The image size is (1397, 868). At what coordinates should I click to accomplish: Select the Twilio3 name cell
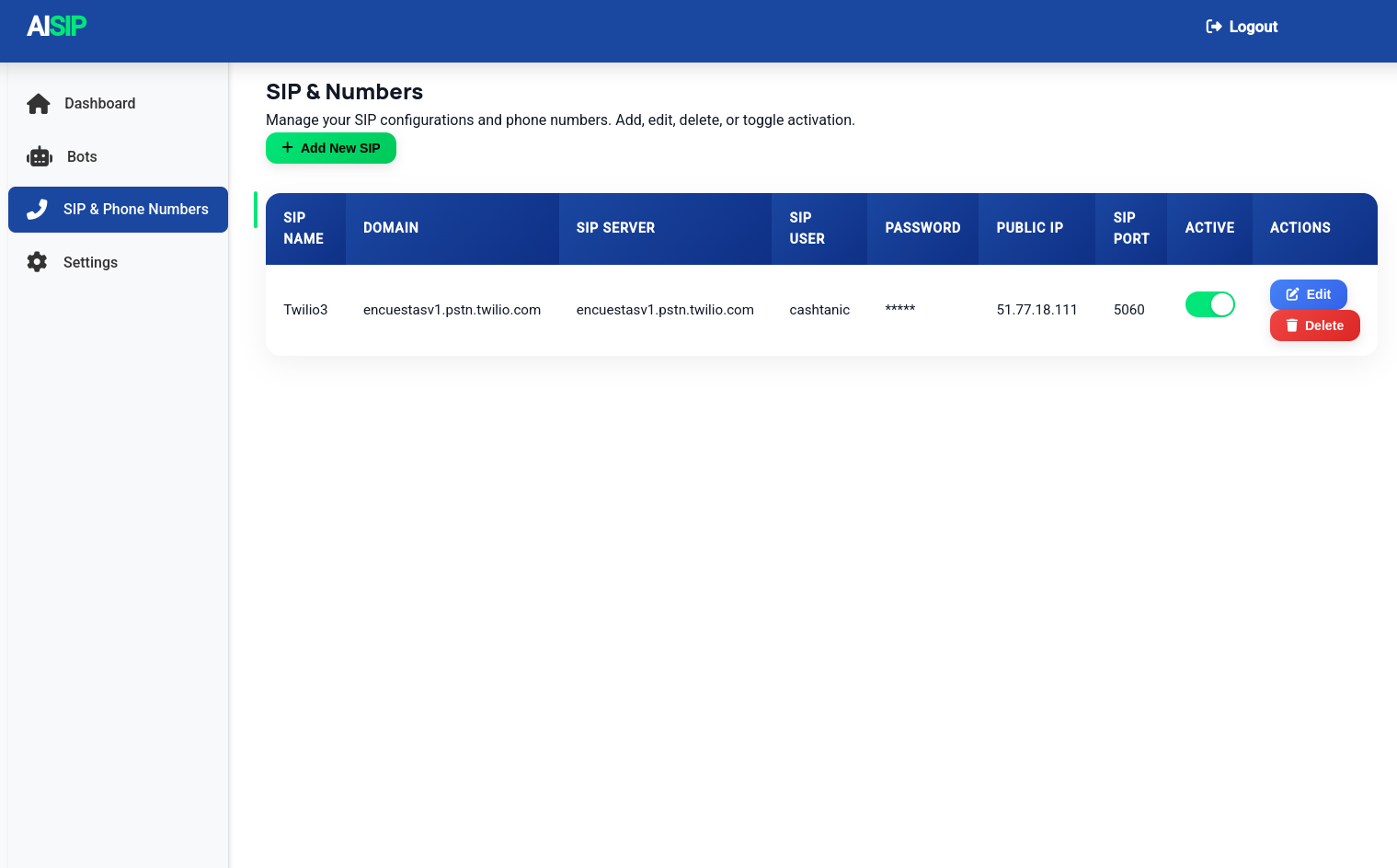point(305,310)
